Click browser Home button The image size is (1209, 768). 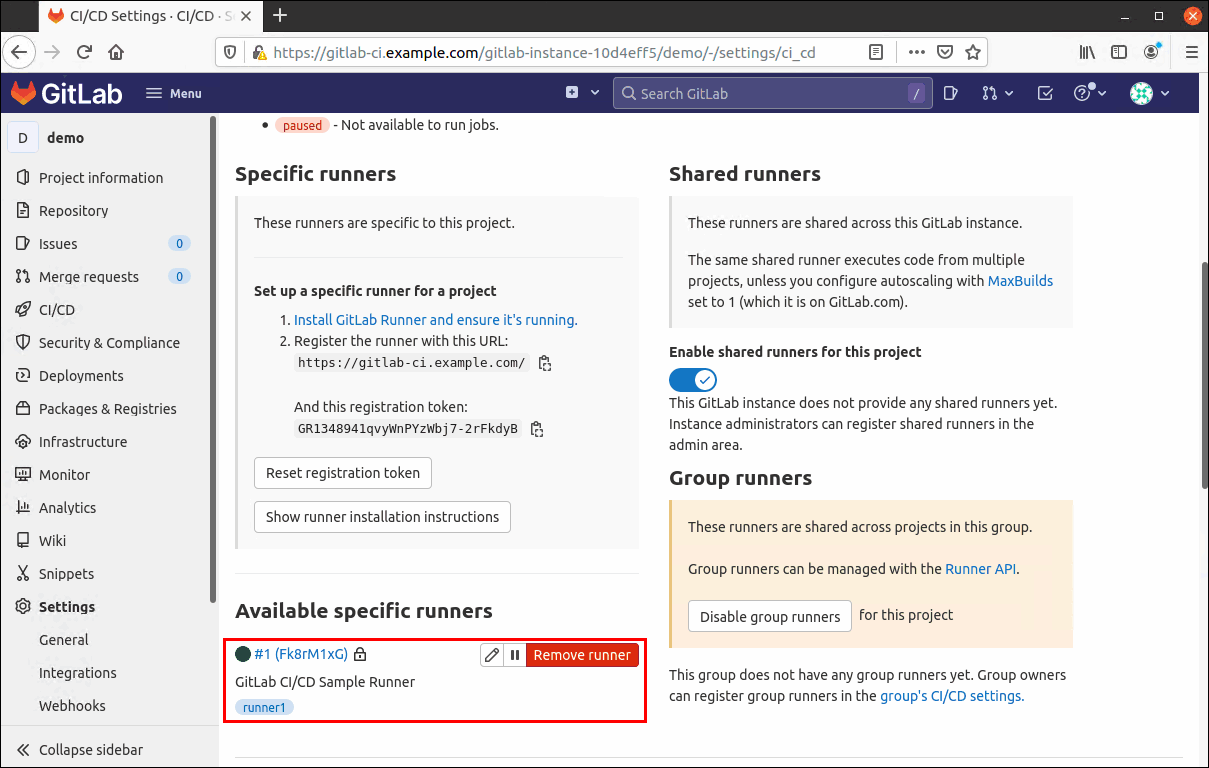(x=116, y=52)
